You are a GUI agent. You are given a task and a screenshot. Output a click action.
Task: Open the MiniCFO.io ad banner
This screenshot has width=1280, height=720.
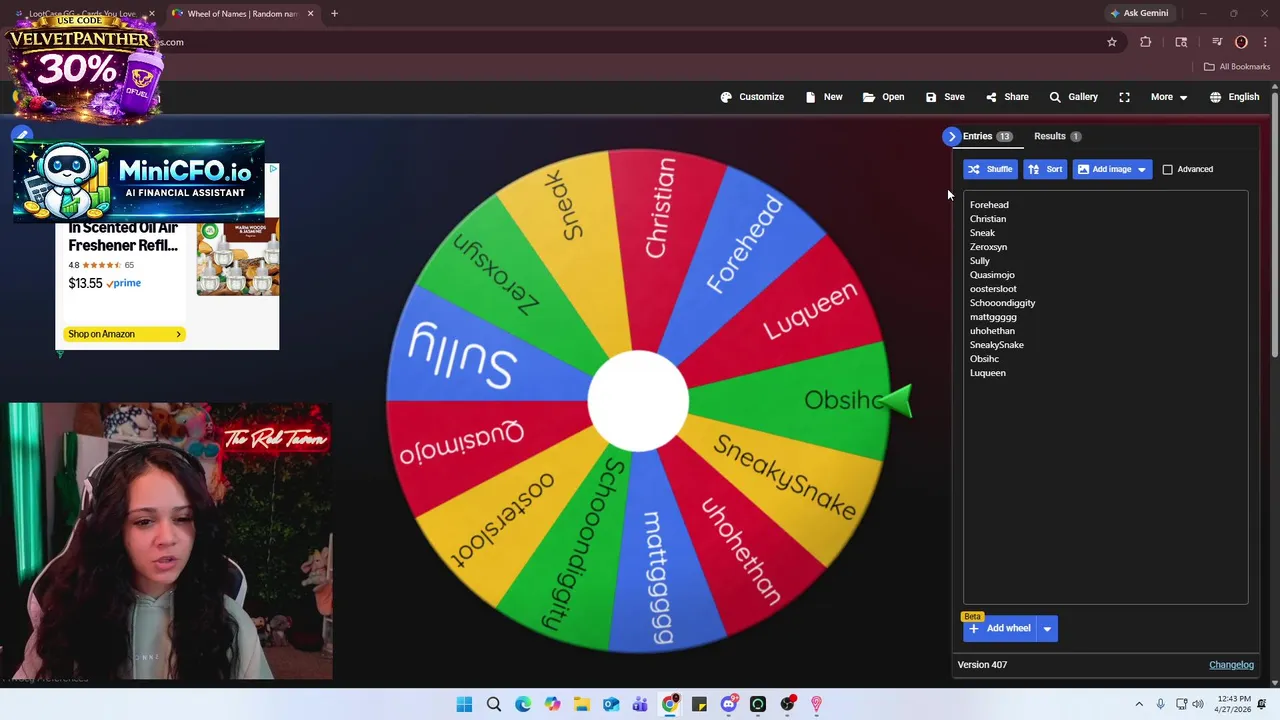tap(139, 180)
